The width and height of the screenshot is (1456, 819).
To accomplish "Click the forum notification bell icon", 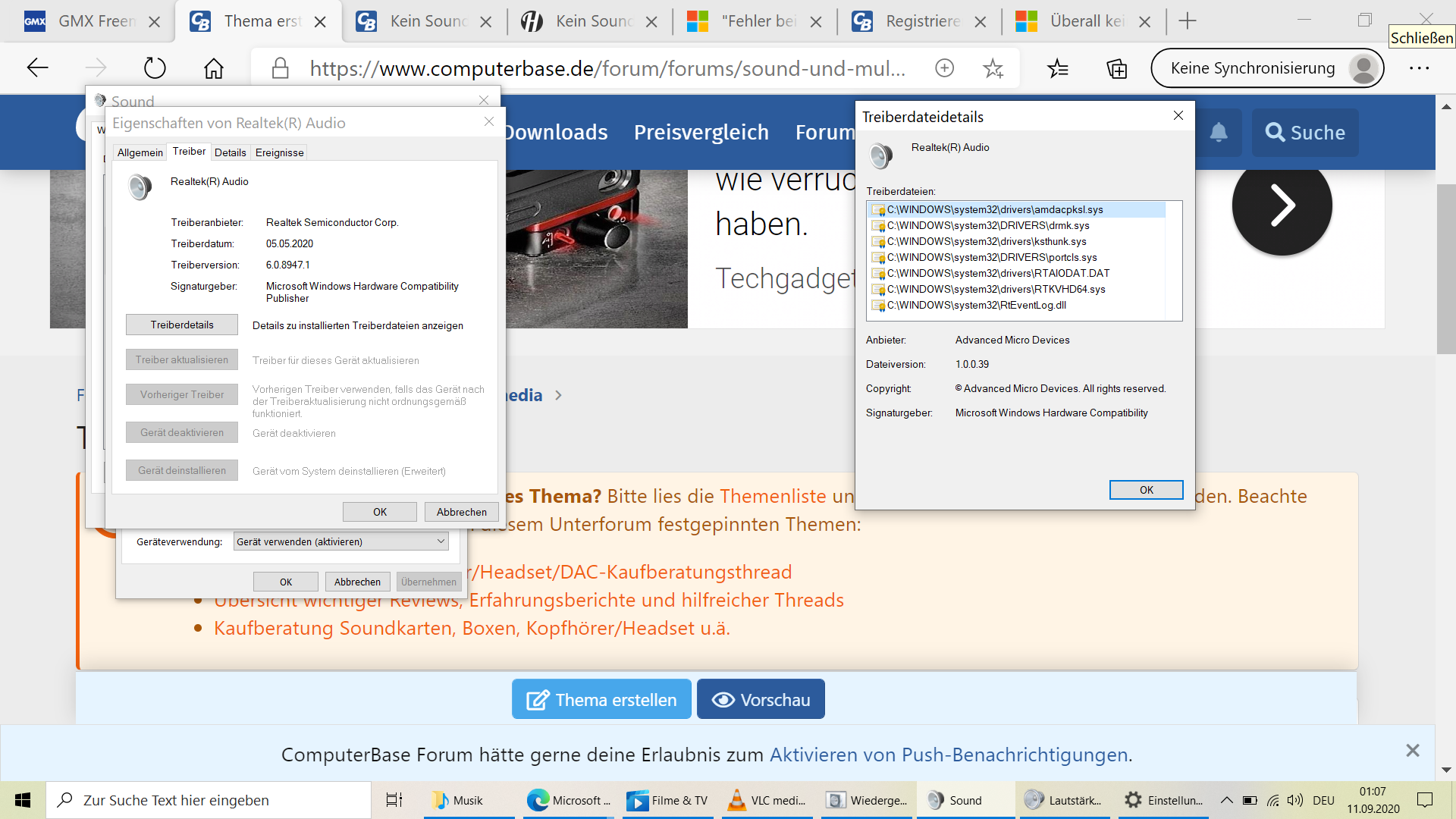I will point(1219,133).
